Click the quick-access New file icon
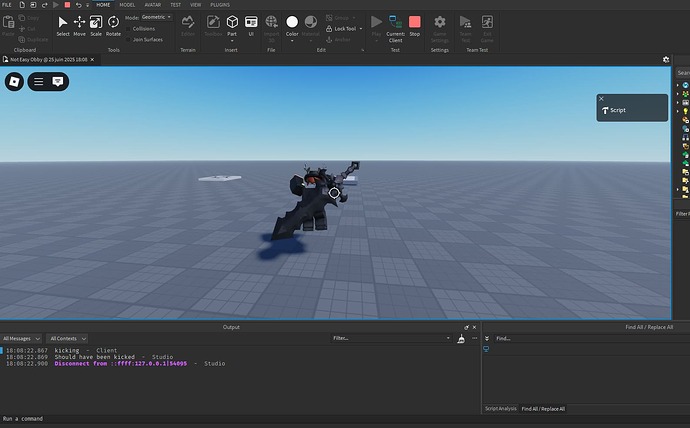Image resolution: width=690 pixels, height=428 pixels. point(22,5)
